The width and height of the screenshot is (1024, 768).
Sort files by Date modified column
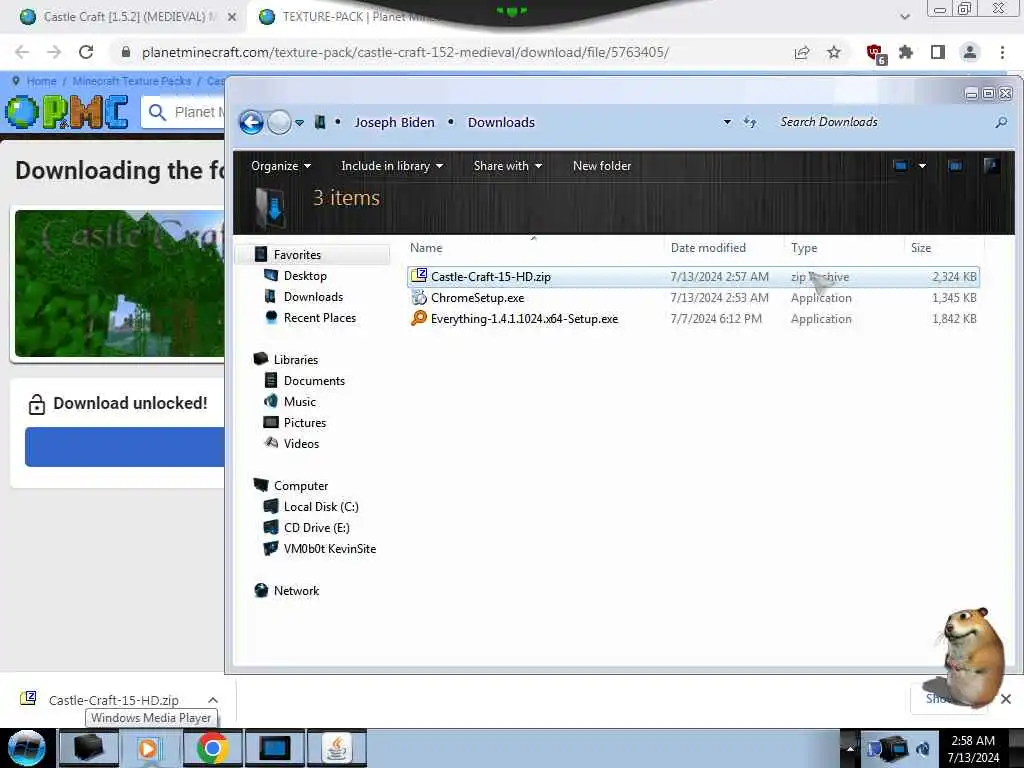708,248
